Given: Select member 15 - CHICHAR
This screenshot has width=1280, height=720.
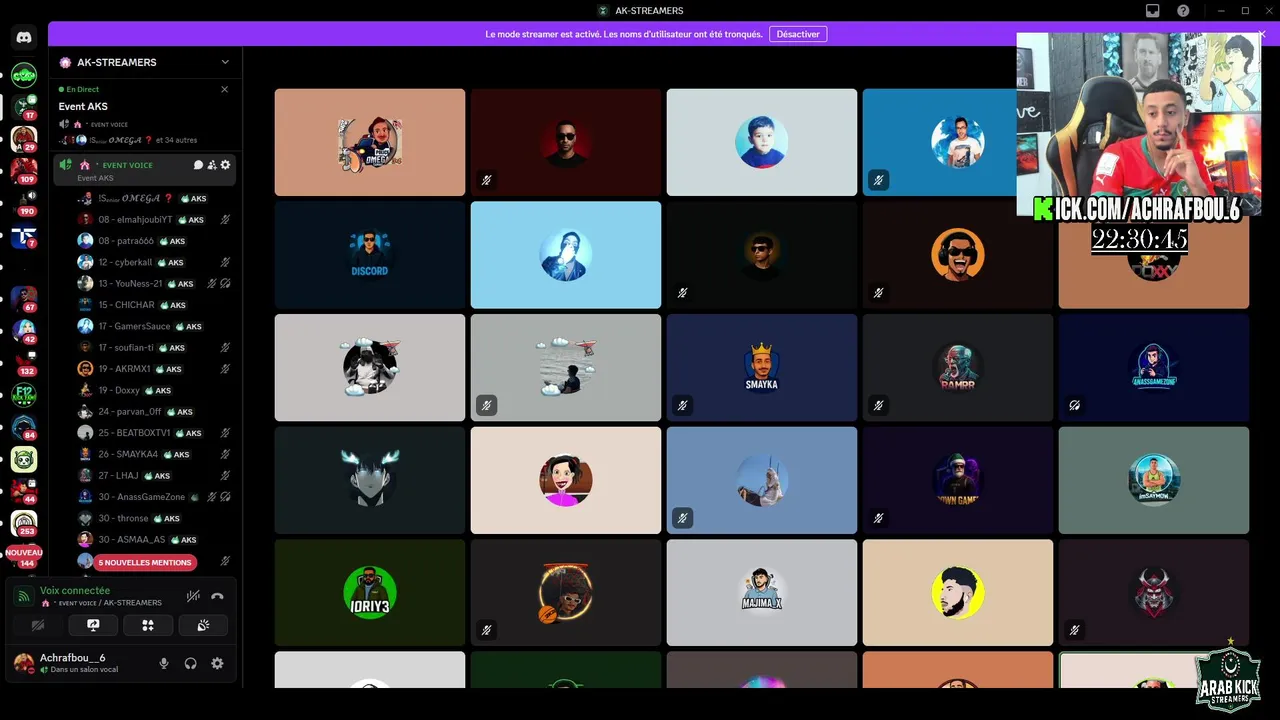Looking at the screenshot, I should [x=154, y=305].
